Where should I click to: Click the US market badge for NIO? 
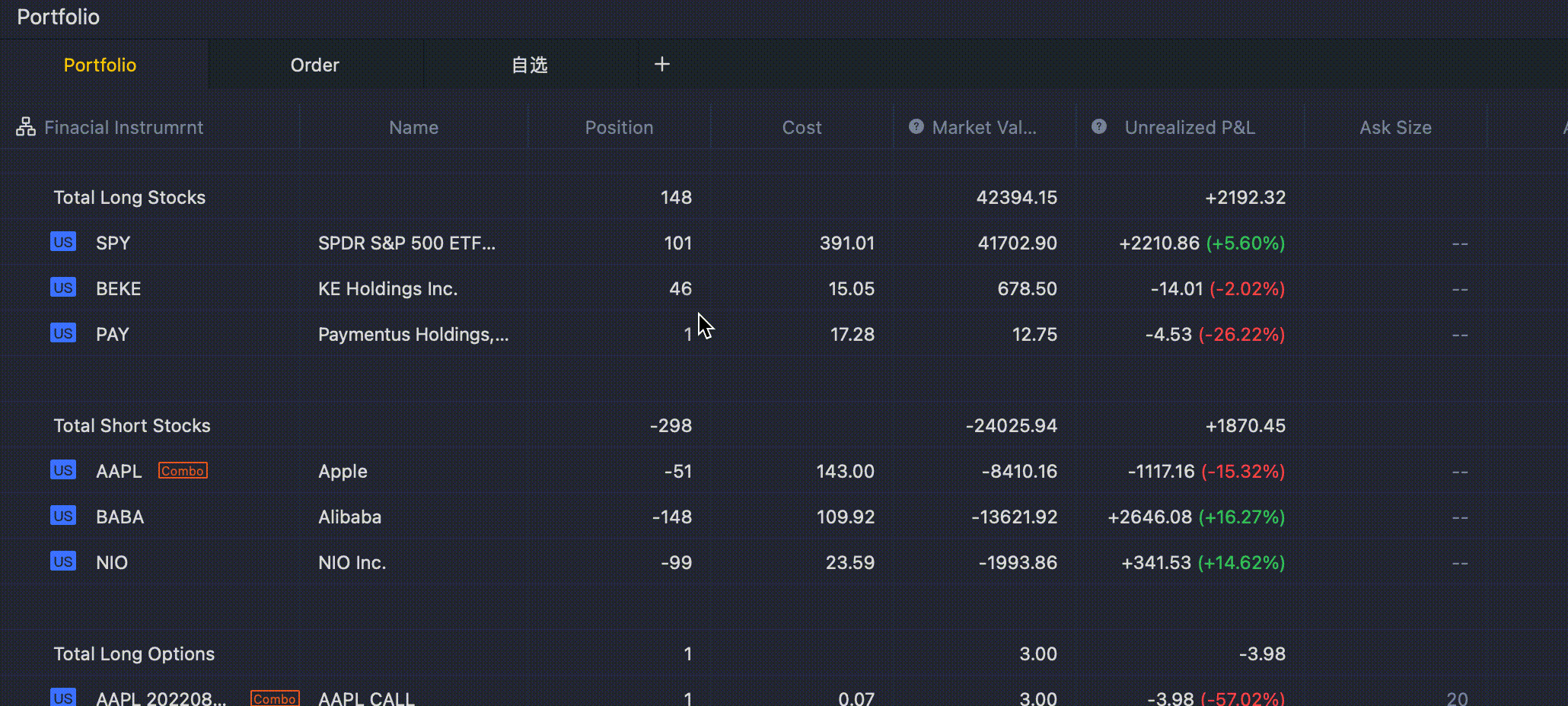pyautogui.click(x=63, y=561)
